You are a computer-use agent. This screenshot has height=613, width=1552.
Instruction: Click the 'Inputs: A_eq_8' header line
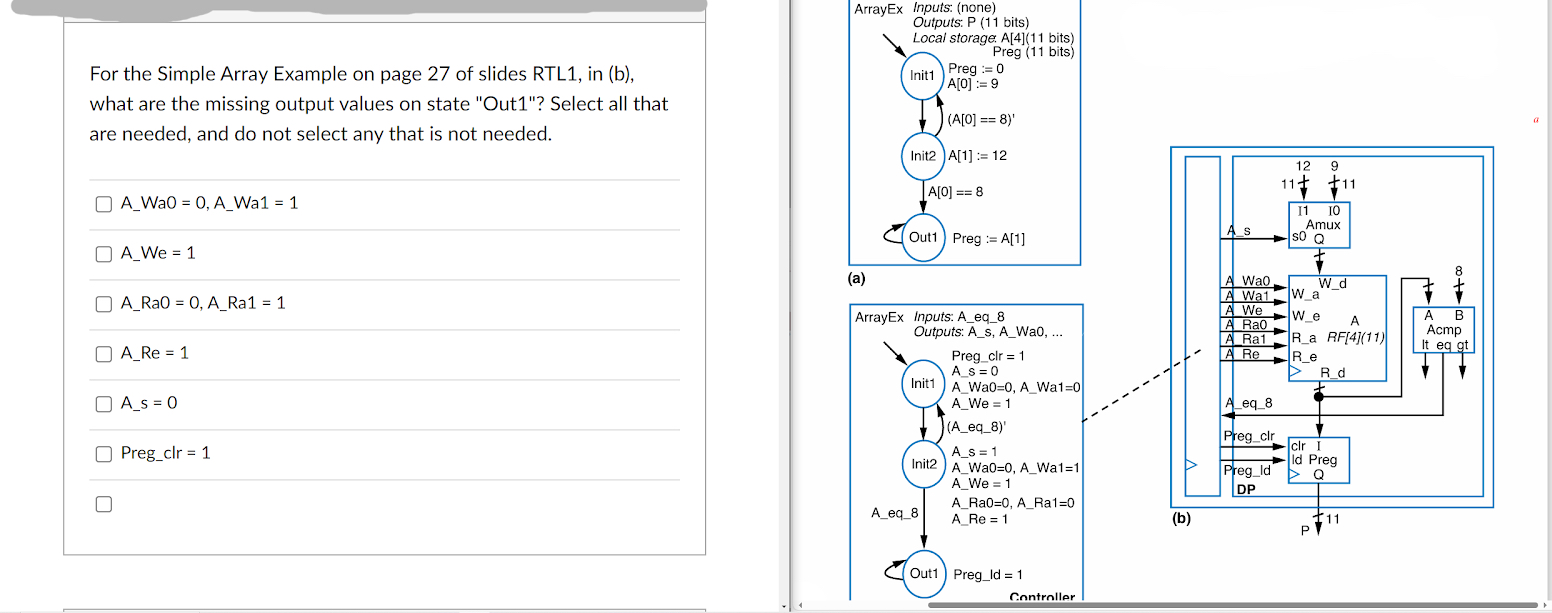click(959, 317)
